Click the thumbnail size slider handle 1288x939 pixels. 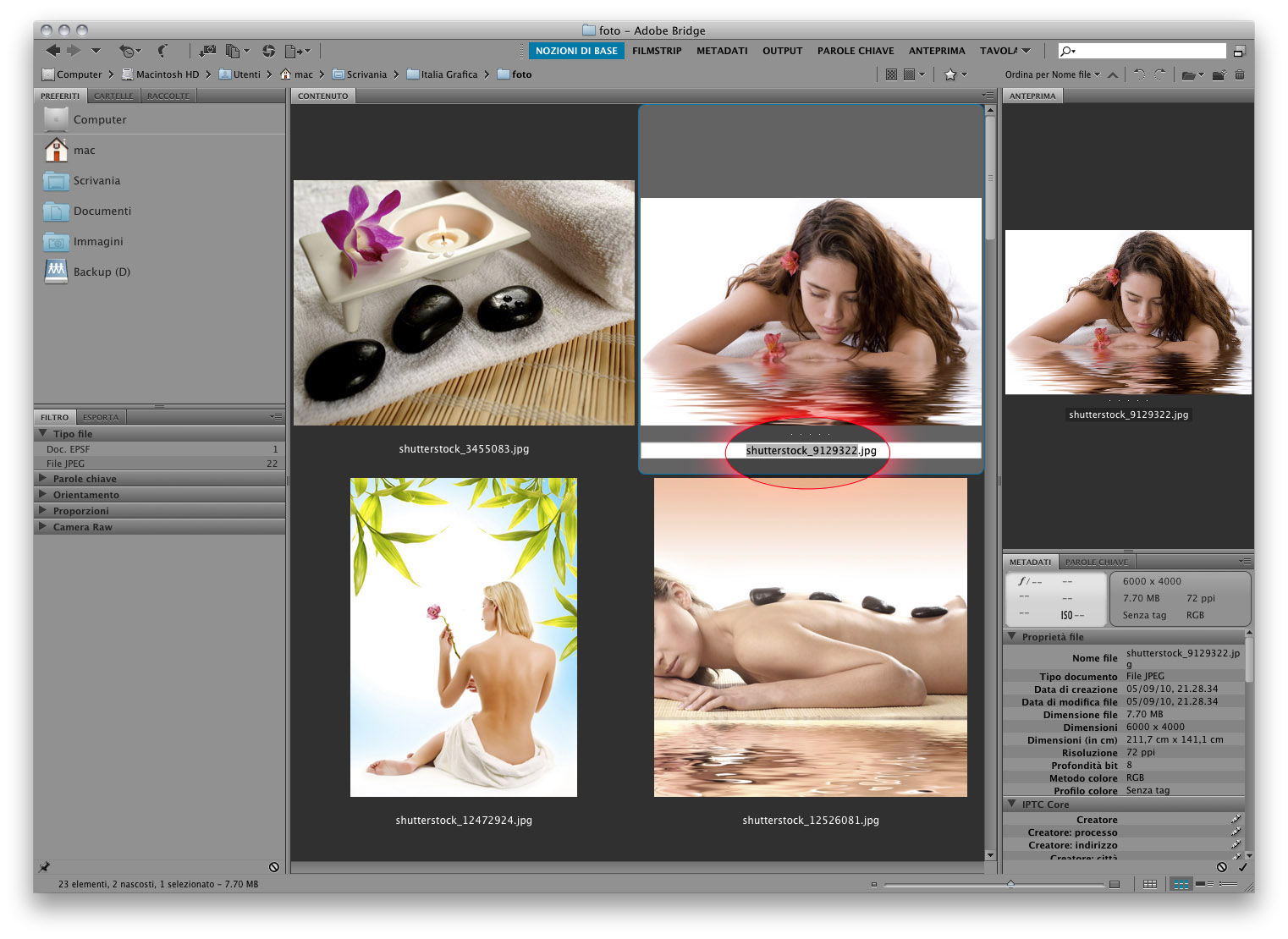(1010, 884)
